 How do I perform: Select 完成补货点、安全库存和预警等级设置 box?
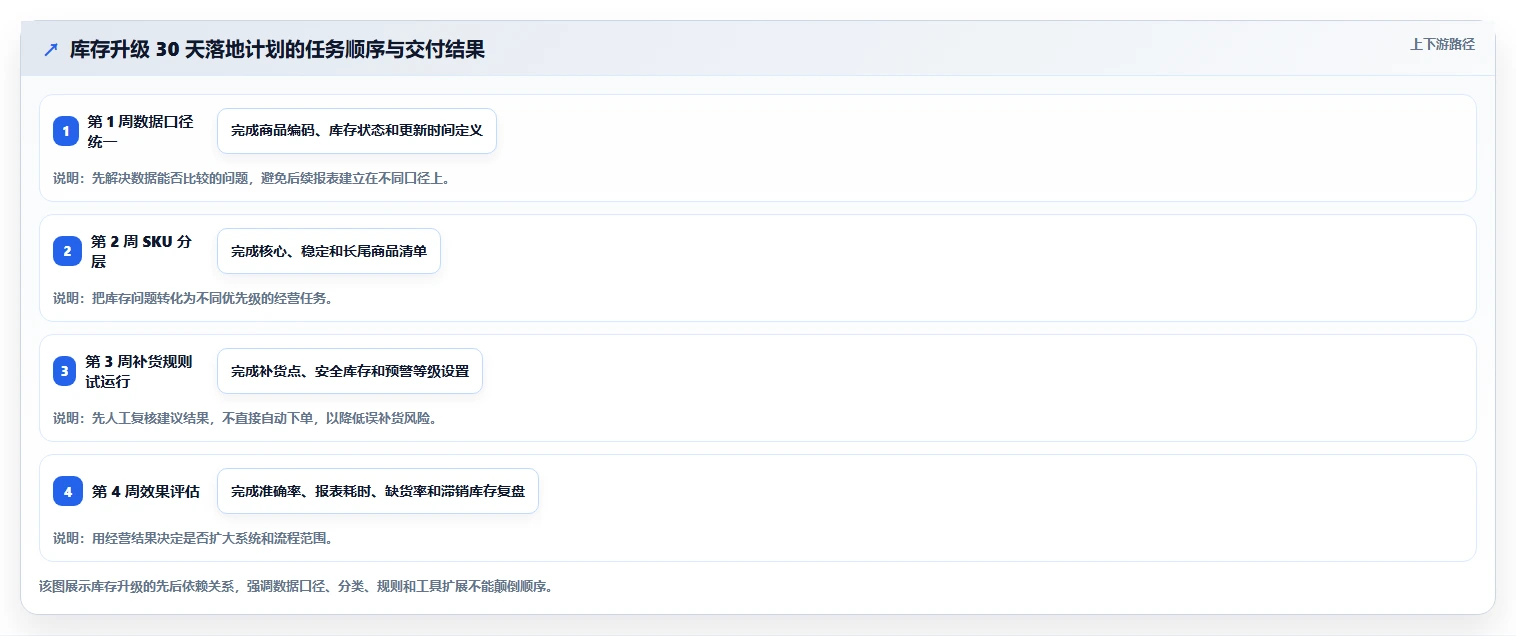pos(350,371)
